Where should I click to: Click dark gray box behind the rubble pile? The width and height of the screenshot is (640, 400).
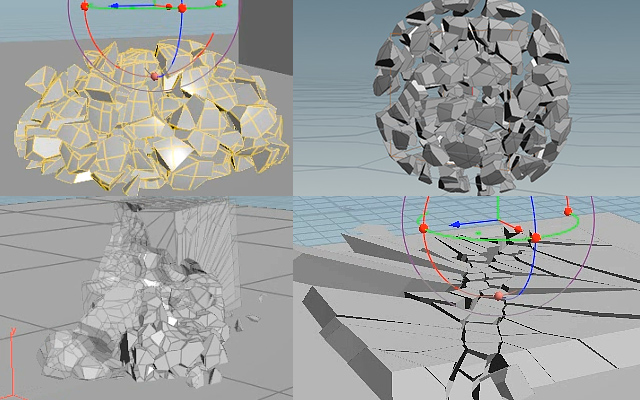click(265, 37)
